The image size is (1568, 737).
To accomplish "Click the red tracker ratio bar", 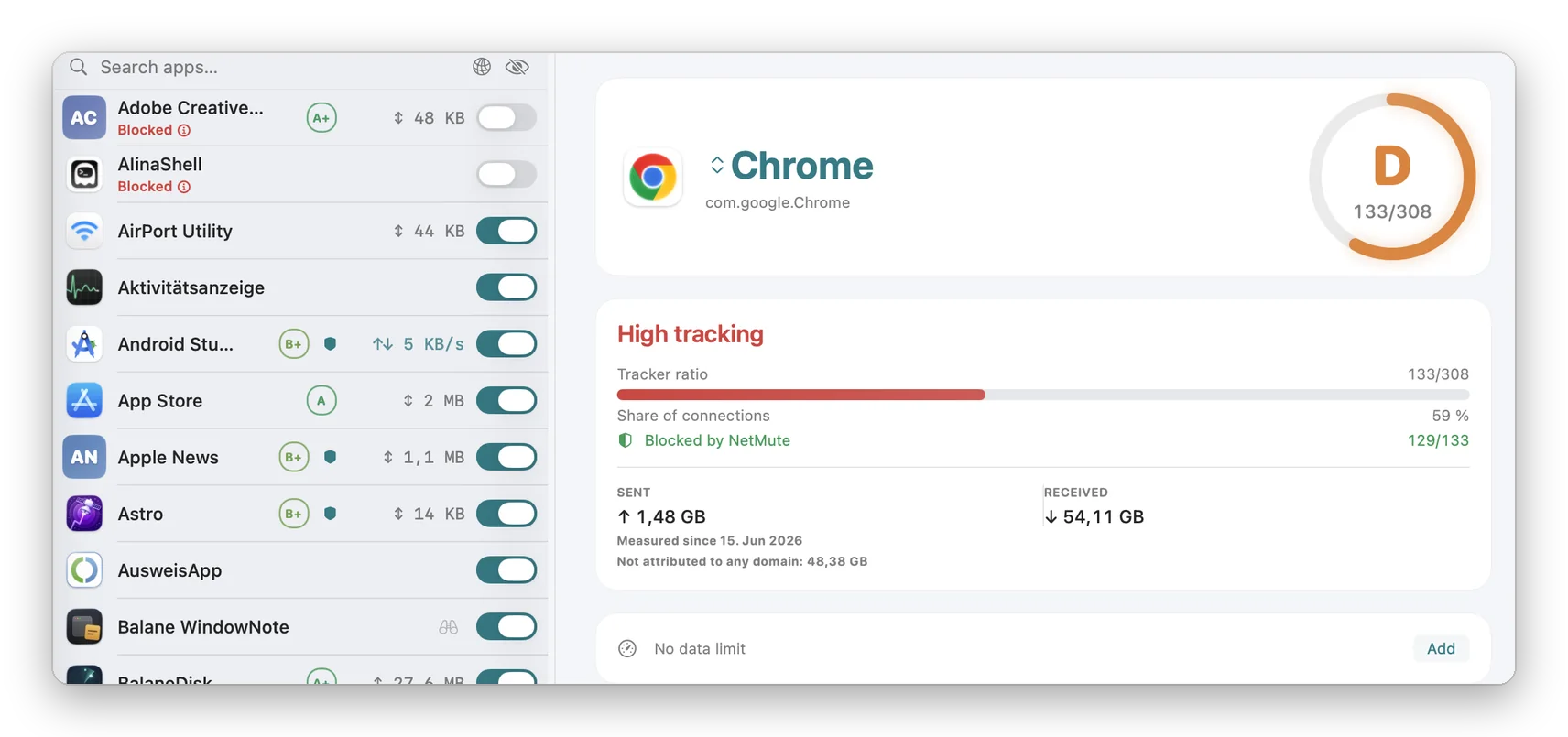I will coord(801,395).
